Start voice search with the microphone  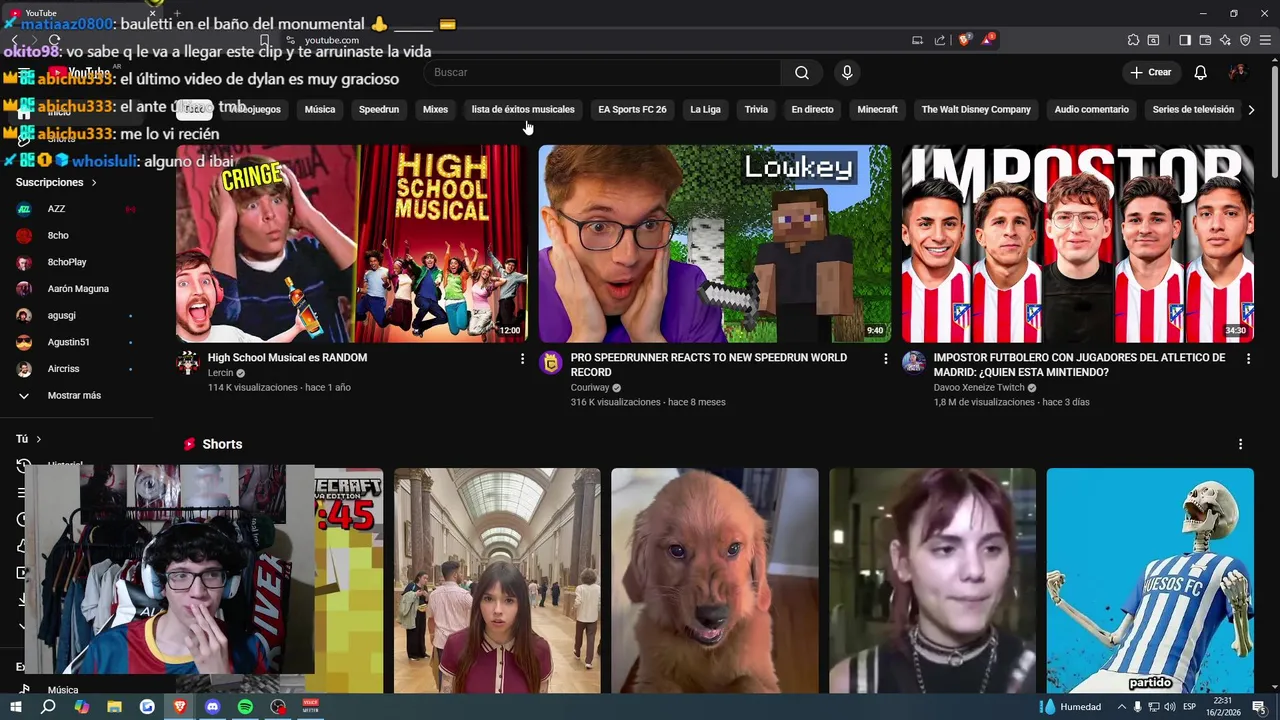coord(847,72)
